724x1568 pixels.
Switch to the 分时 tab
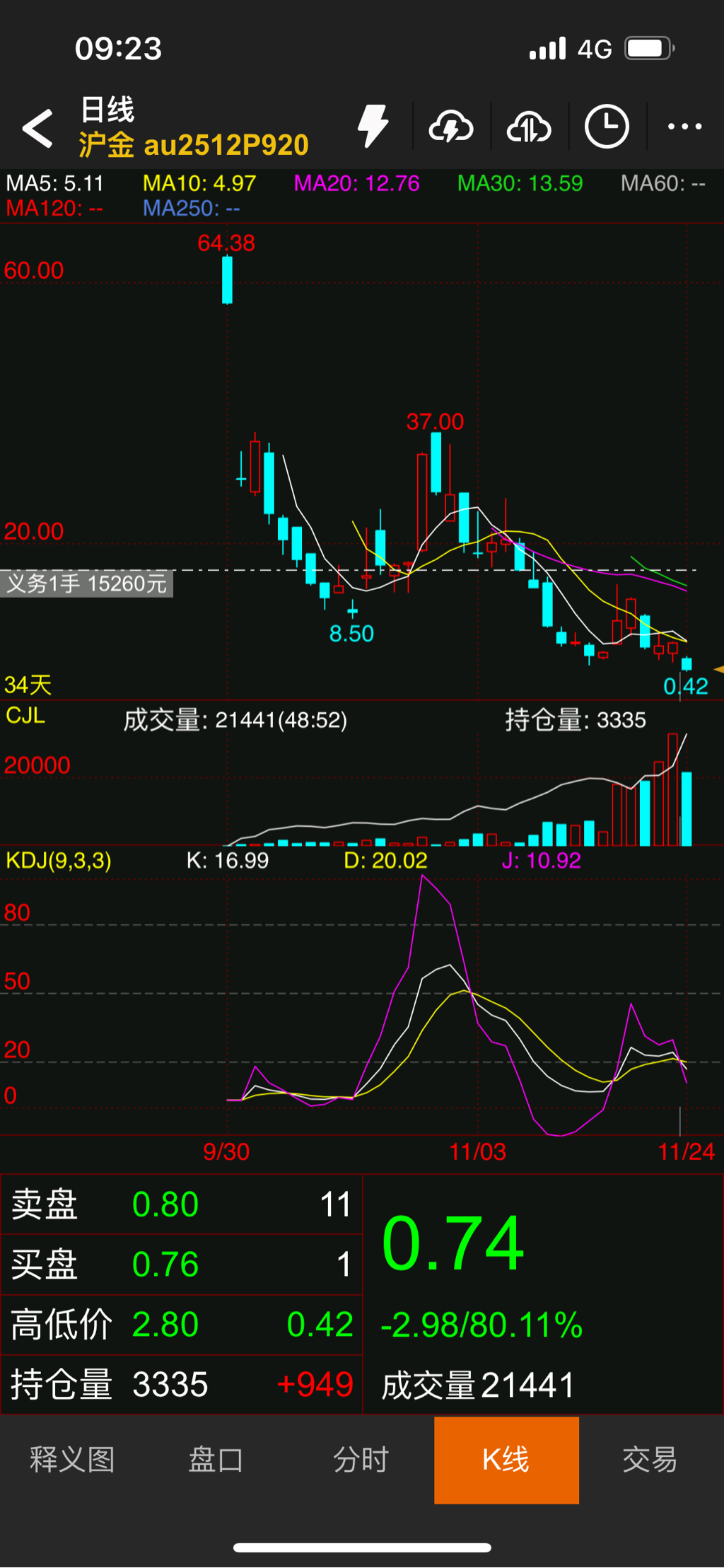(x=361, y=1459)
